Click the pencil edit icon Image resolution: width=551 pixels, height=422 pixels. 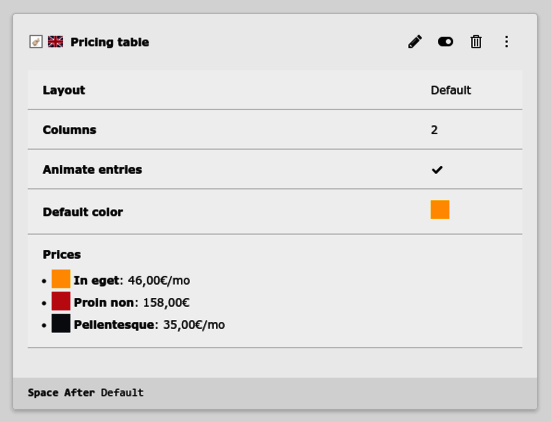pyautogui.click(x=415, y=42)
